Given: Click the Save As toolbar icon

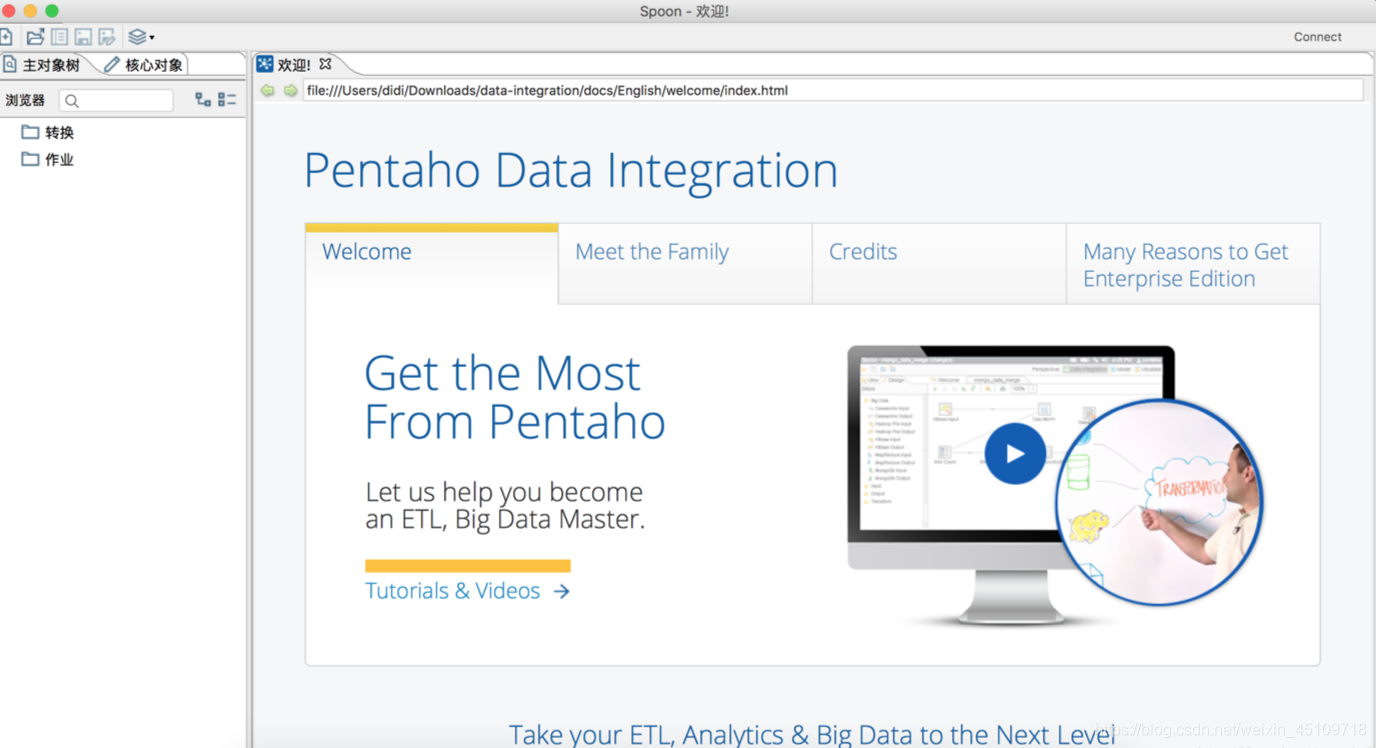Looking at the screenshot, I should tap(107, 37).
